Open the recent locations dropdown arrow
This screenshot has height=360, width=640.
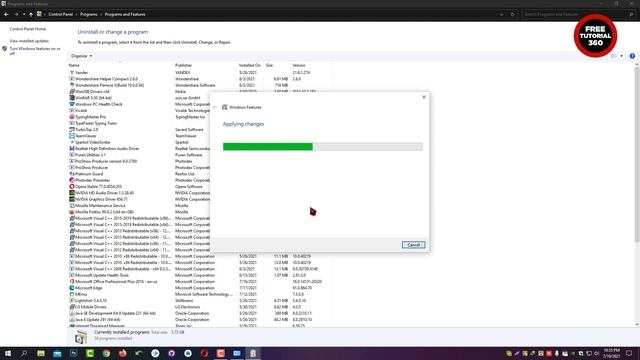point(24,14)
